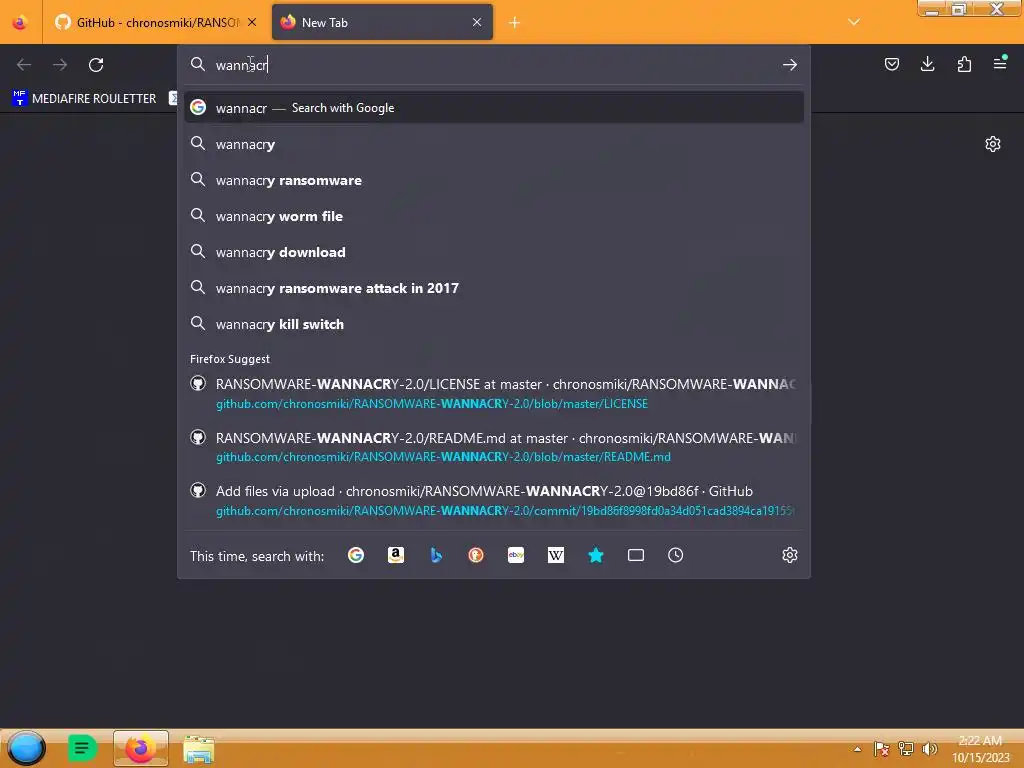Open Windows Explorer from taskbar
The height and width of the screenshot is (768, 1024).
199,749
